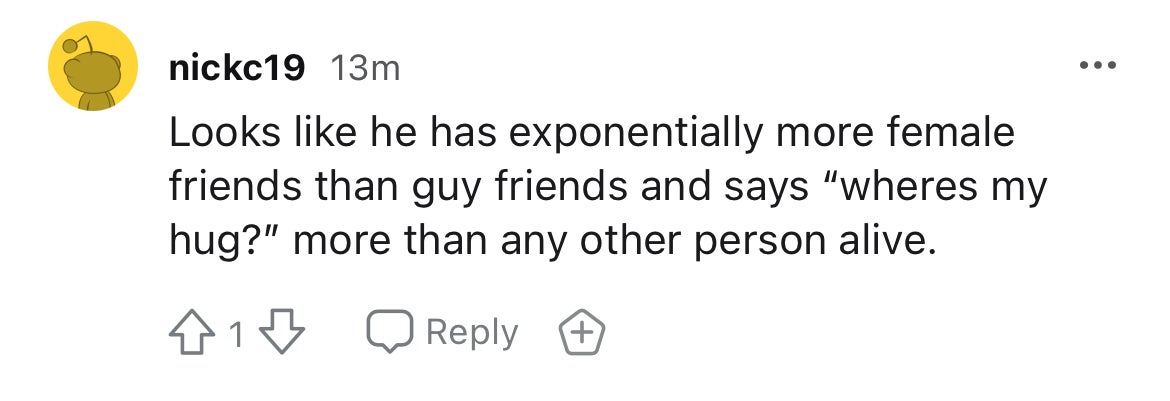Click the "13m" comment timestamp
The height and width of the screenshot is (401, 1170).
364,68
